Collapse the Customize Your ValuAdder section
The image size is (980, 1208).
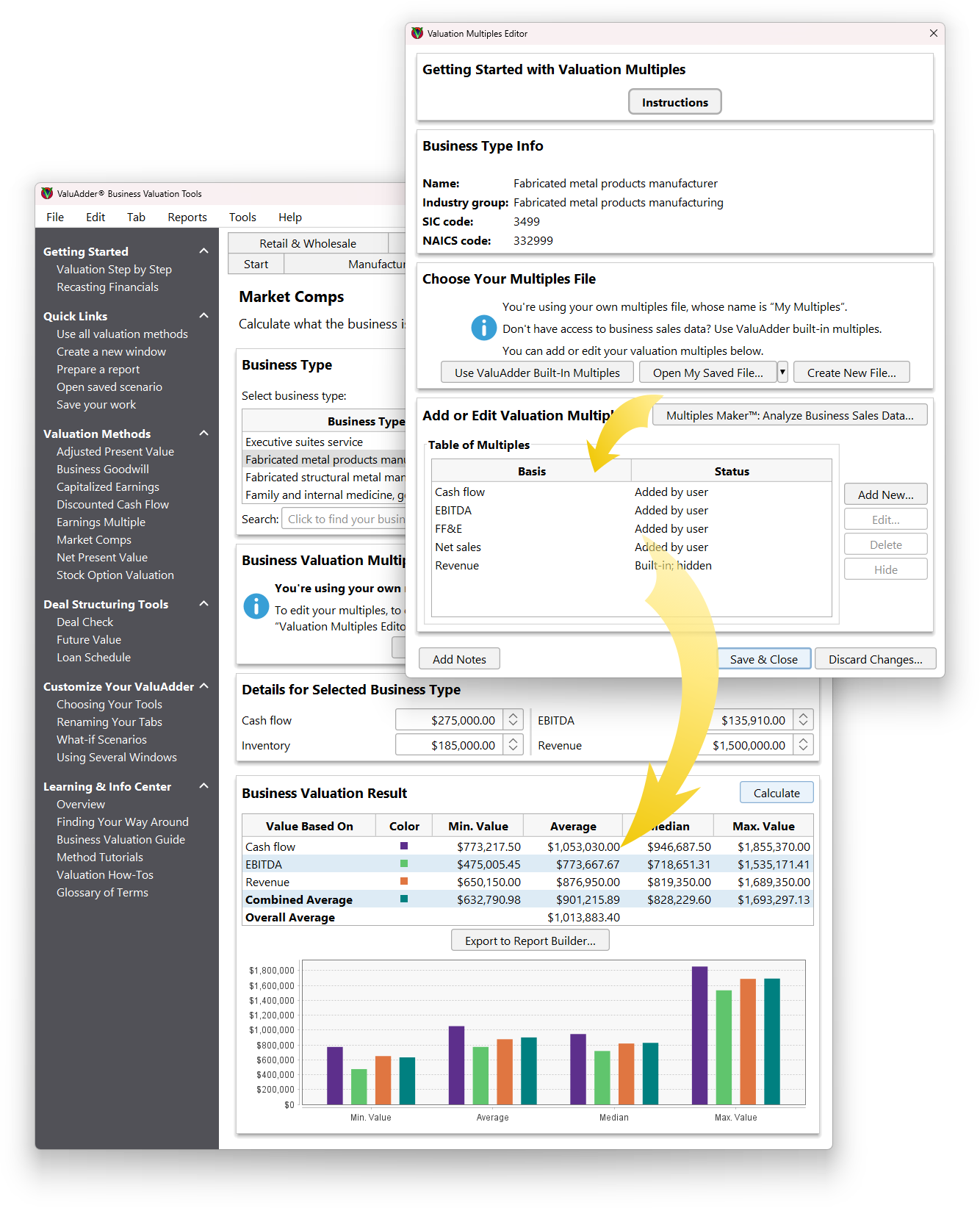tap(204, 686)
